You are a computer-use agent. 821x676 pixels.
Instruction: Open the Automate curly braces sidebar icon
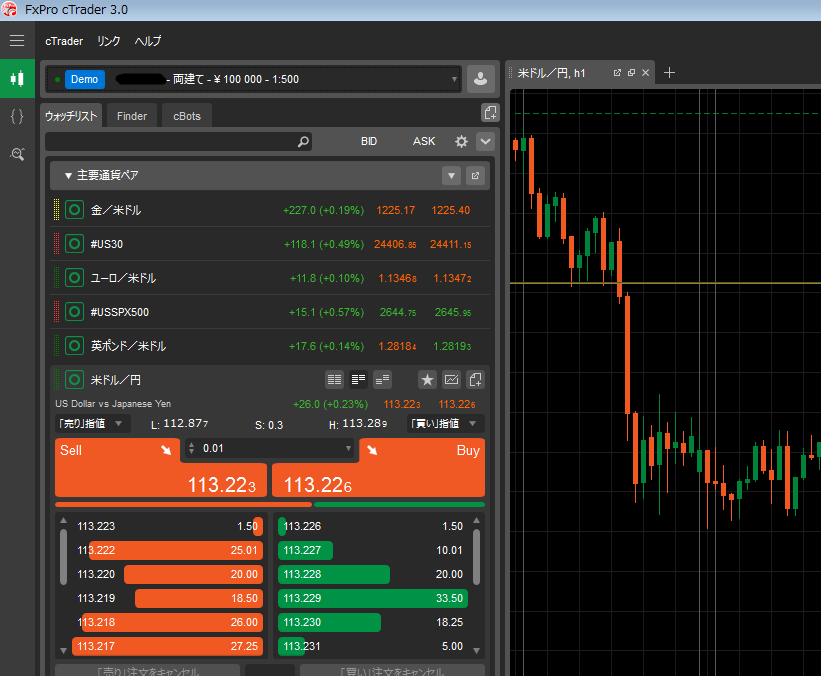[17, 116]
